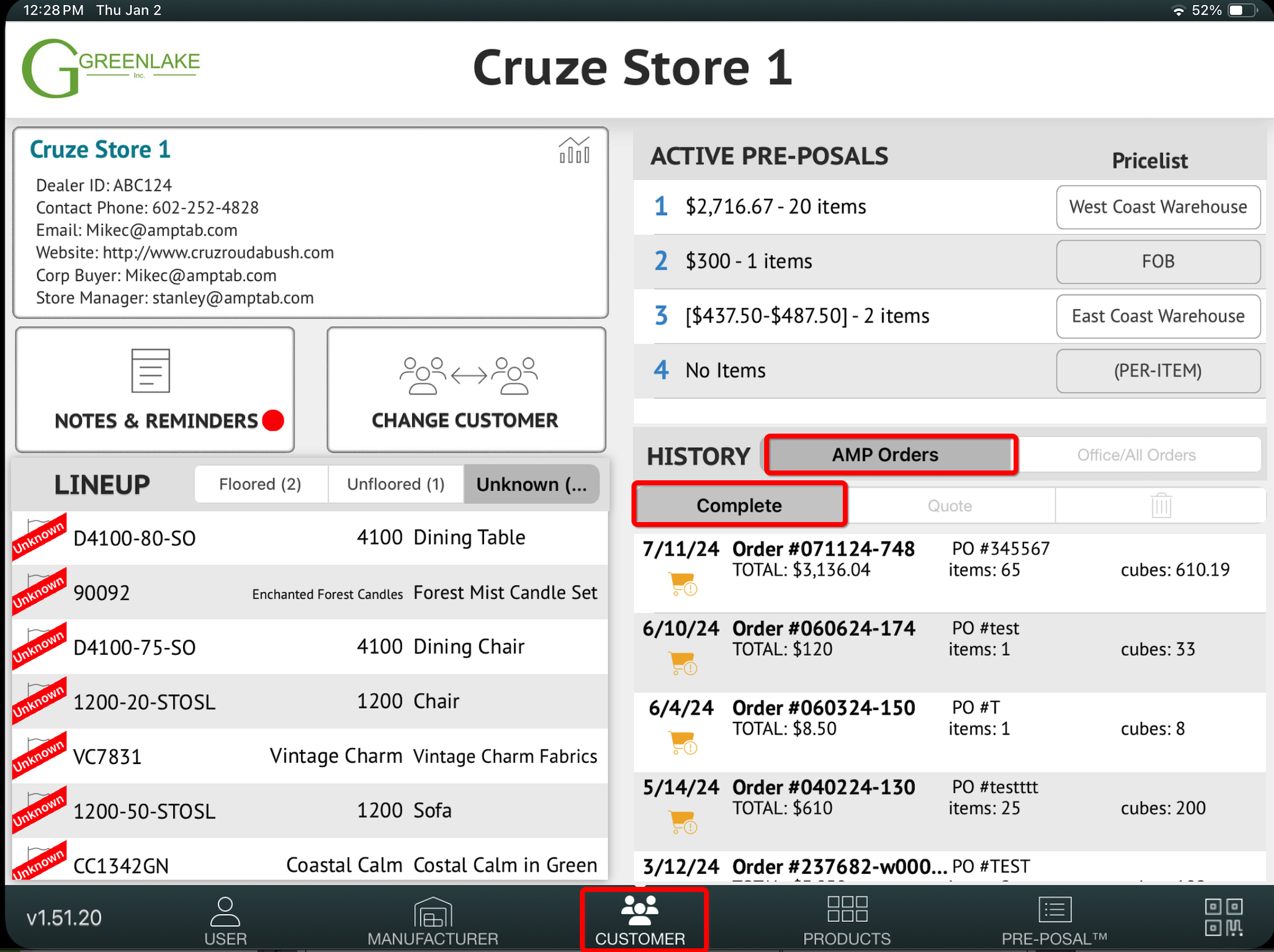Change the FOB pricelist for pre-posal 2
The height and width of the screenshot is (952, 1274).
click(x=1157, y=262)
